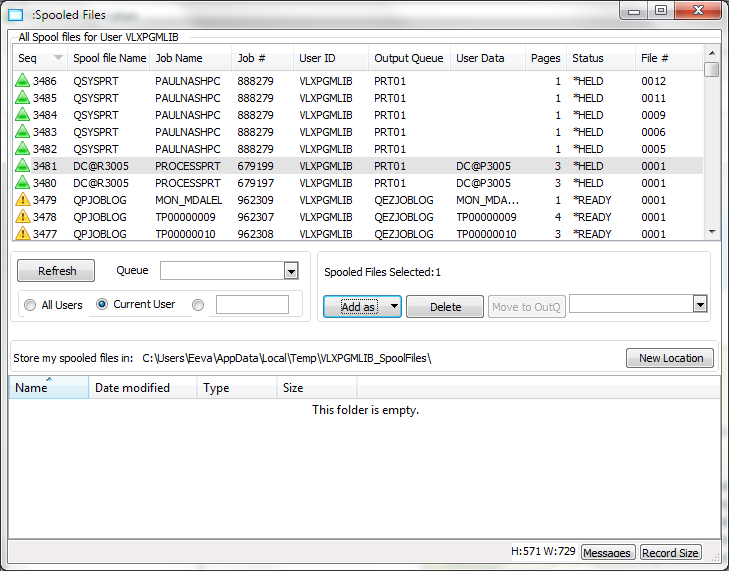This screenshot has height=571, width=729.
Task: Click the green triangle icon for Seq 3484
Action: point(22,115)
